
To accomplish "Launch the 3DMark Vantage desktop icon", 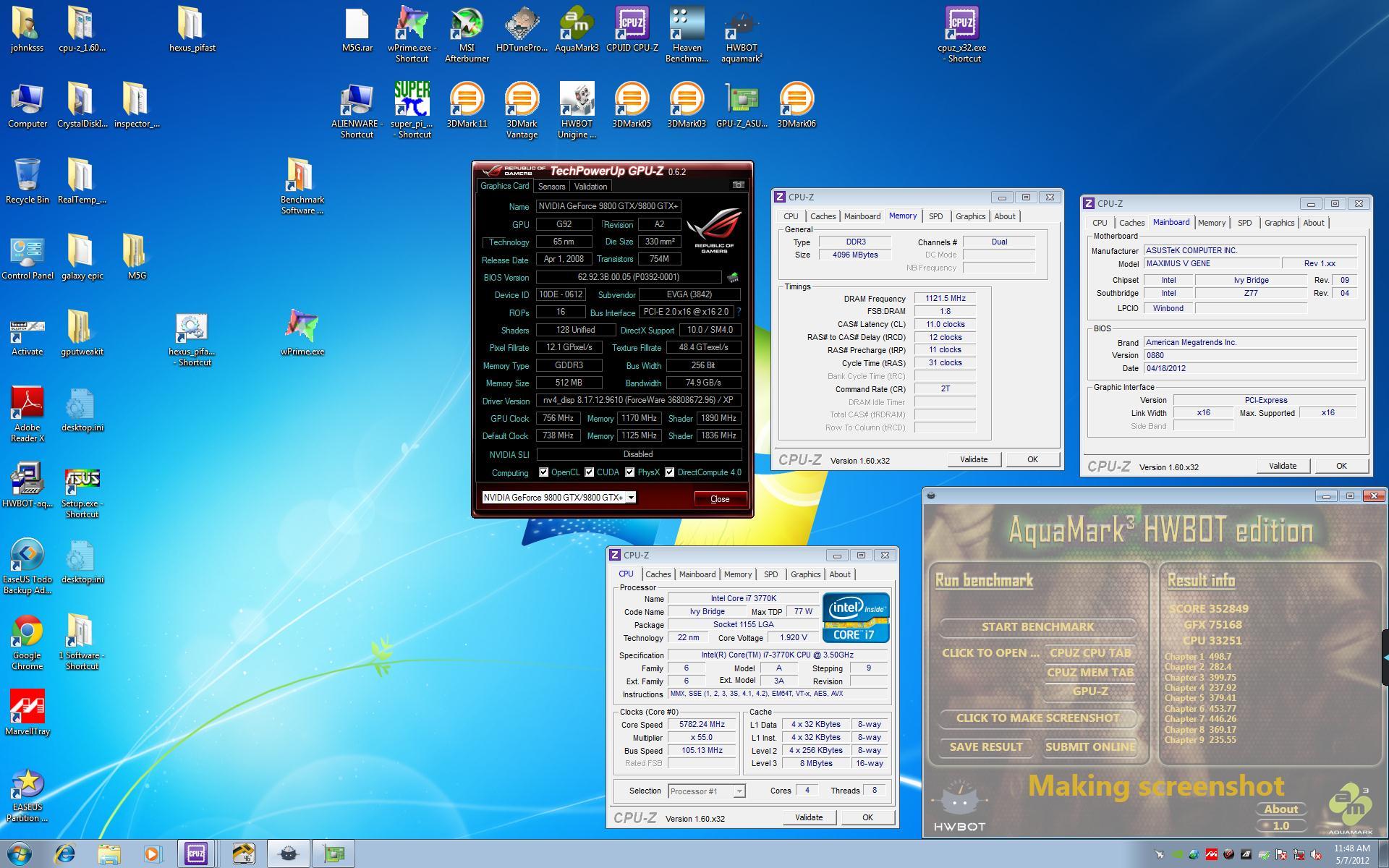I will click(x=522, y=110).
